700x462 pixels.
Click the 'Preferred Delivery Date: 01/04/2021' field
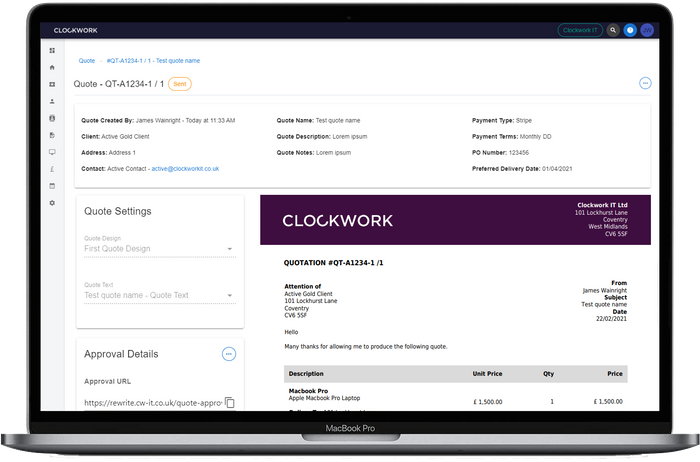[x=522, y=169]
